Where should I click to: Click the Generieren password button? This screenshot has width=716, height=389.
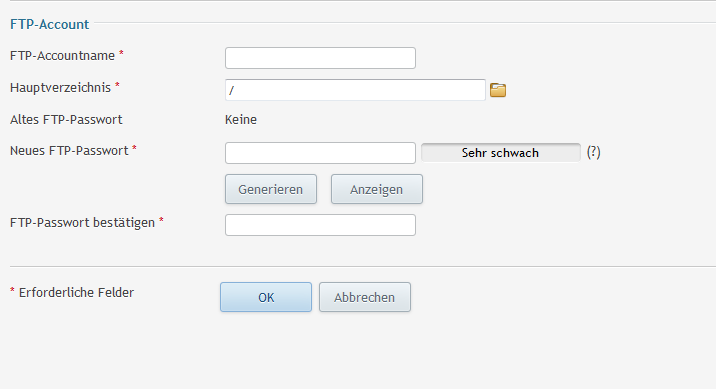coord(271,189)
